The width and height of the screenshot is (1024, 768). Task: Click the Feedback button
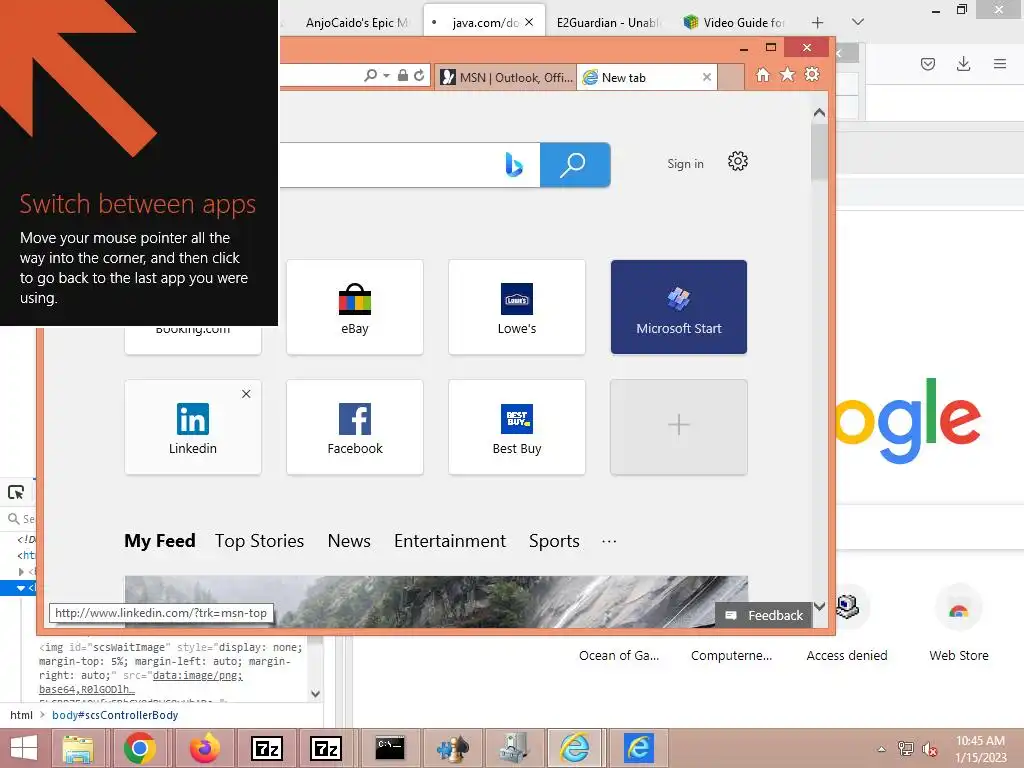763,615
